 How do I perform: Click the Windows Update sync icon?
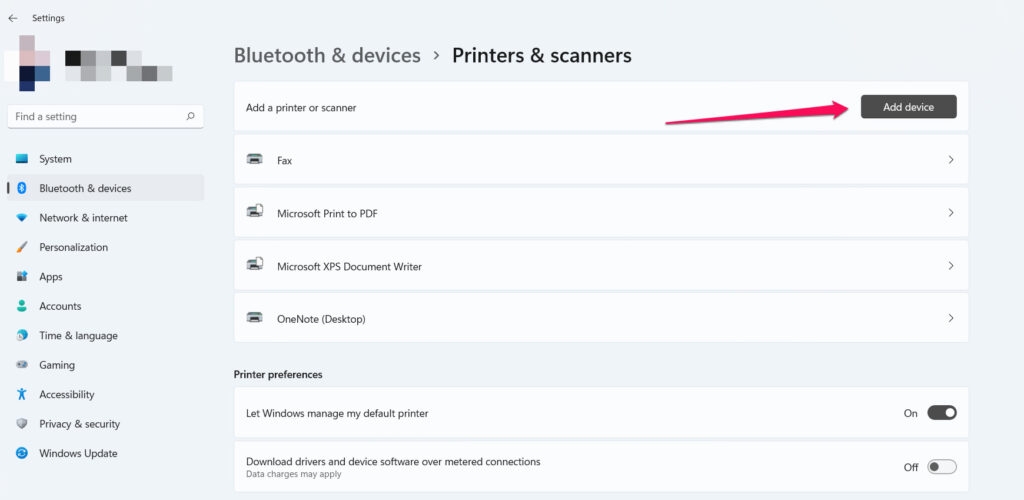coord(22,453)
